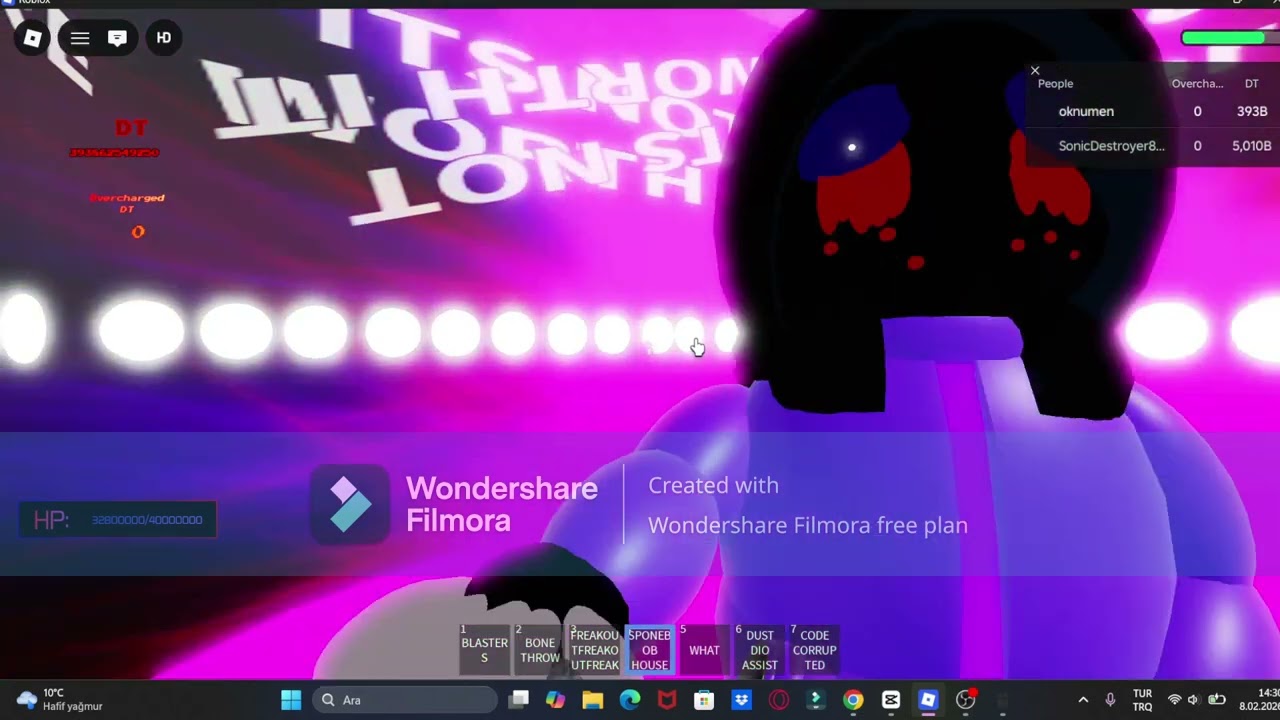Select the SPONEBOB HOUSE hotbar slot

pyautogui.click(x=649, y=650)
